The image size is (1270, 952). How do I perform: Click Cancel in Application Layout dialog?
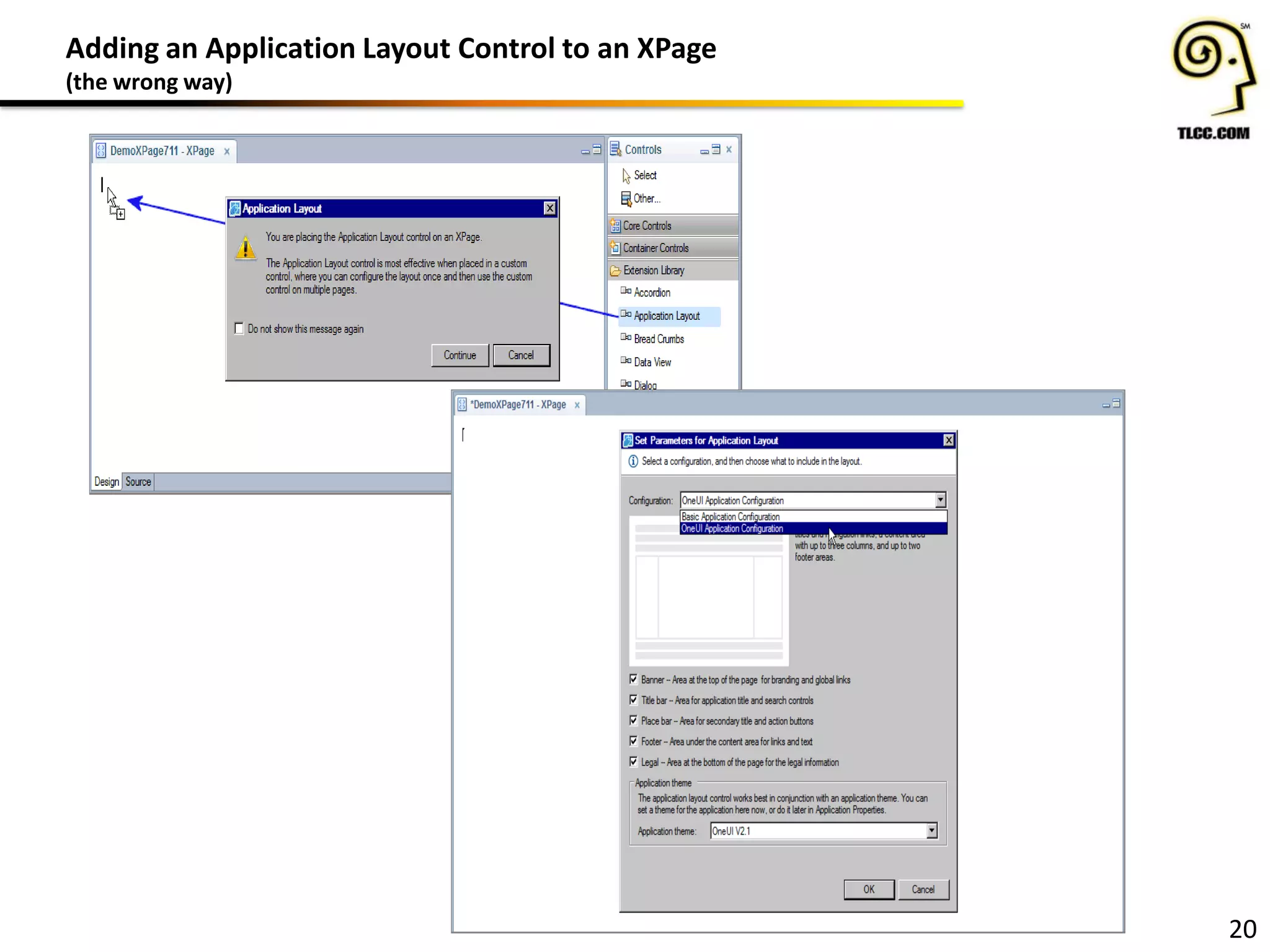(x=521, y=355)
